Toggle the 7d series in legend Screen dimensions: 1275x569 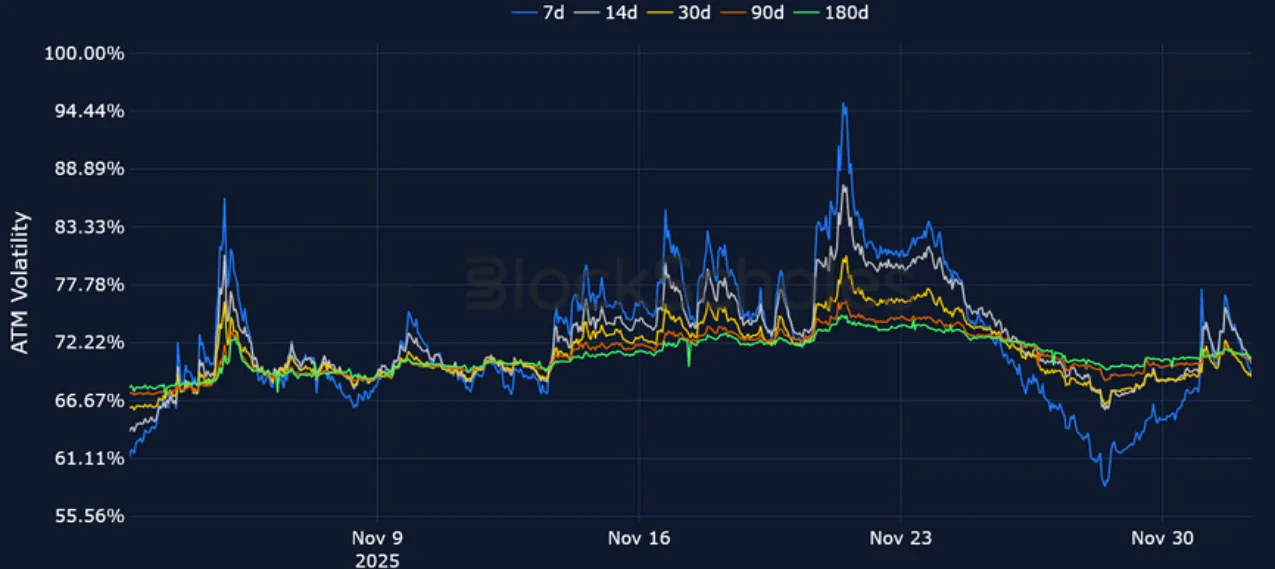[537, 13]
